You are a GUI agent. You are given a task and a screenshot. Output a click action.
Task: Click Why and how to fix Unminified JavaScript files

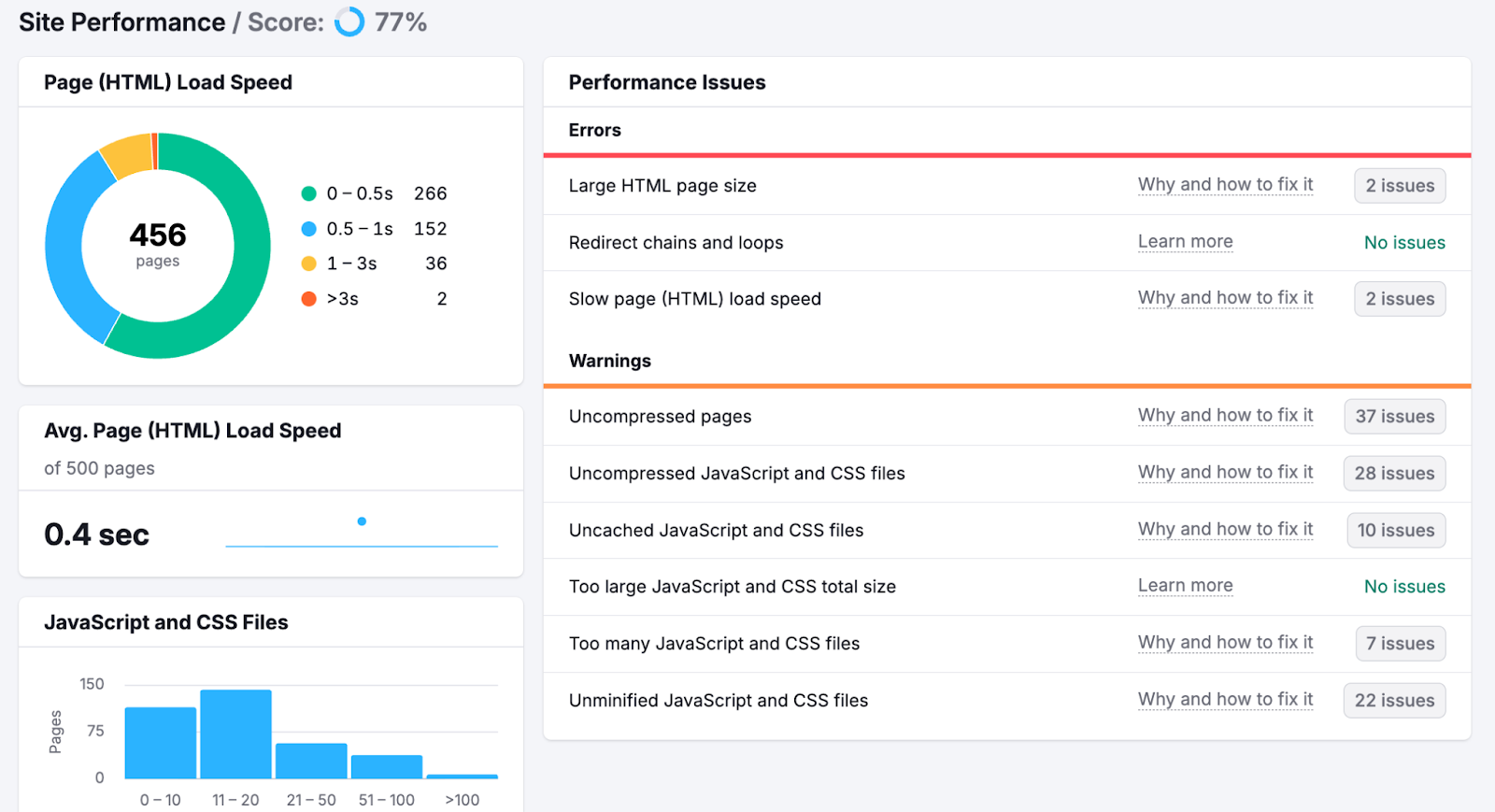pyautogui.click(x=1225, y=699)
